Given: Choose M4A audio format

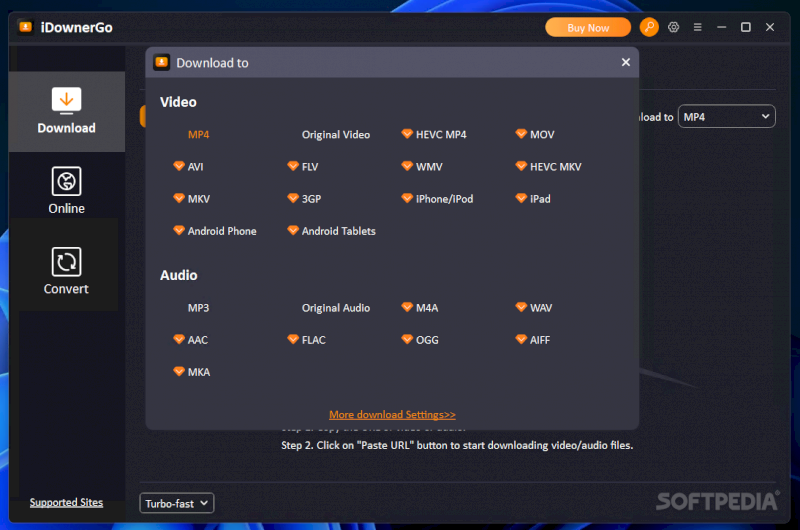Looking at the screenshot, I should (x=427, y=308).
